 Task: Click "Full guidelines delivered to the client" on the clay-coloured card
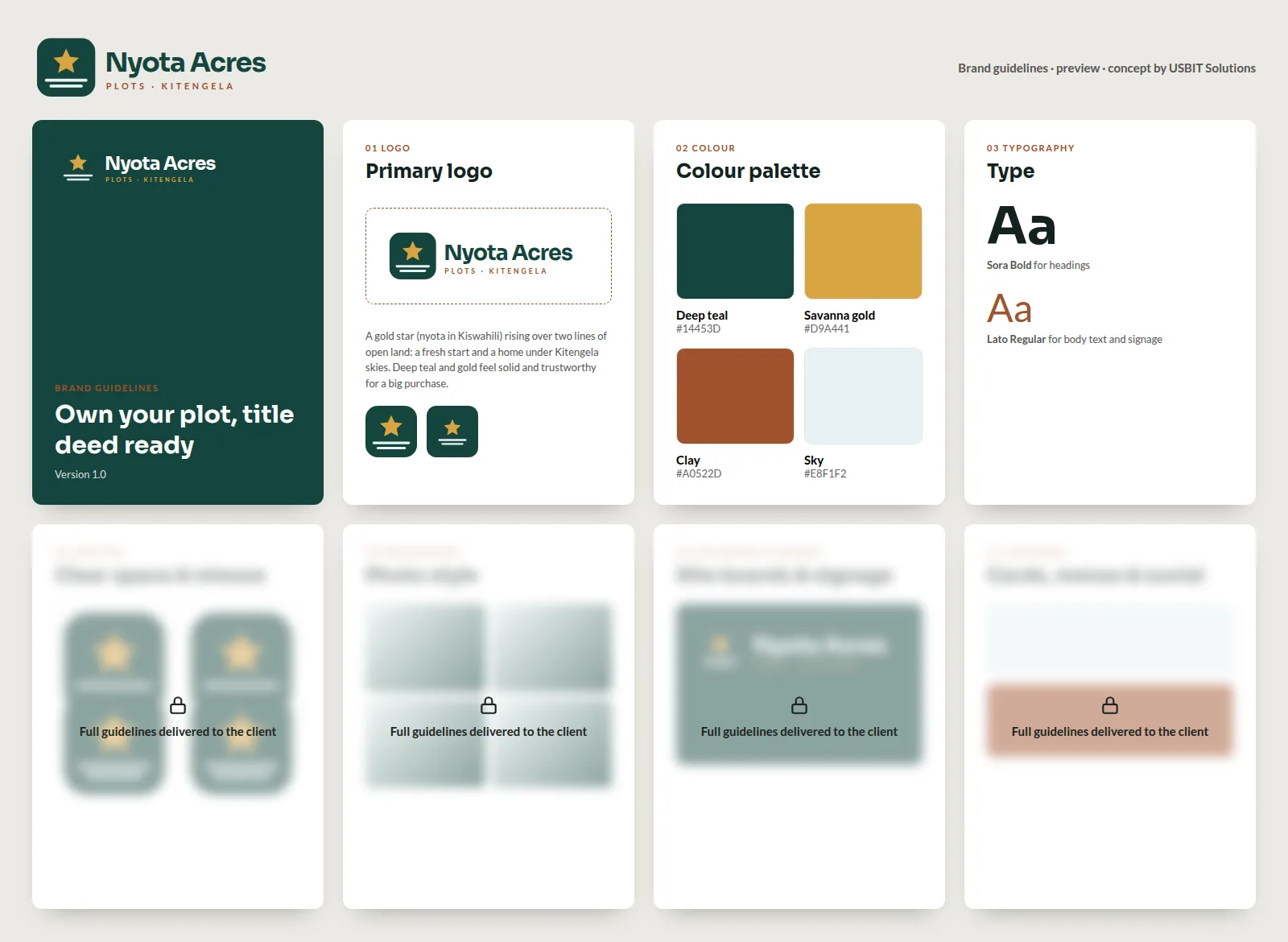pyautogui.click(x=1110, y=732)
